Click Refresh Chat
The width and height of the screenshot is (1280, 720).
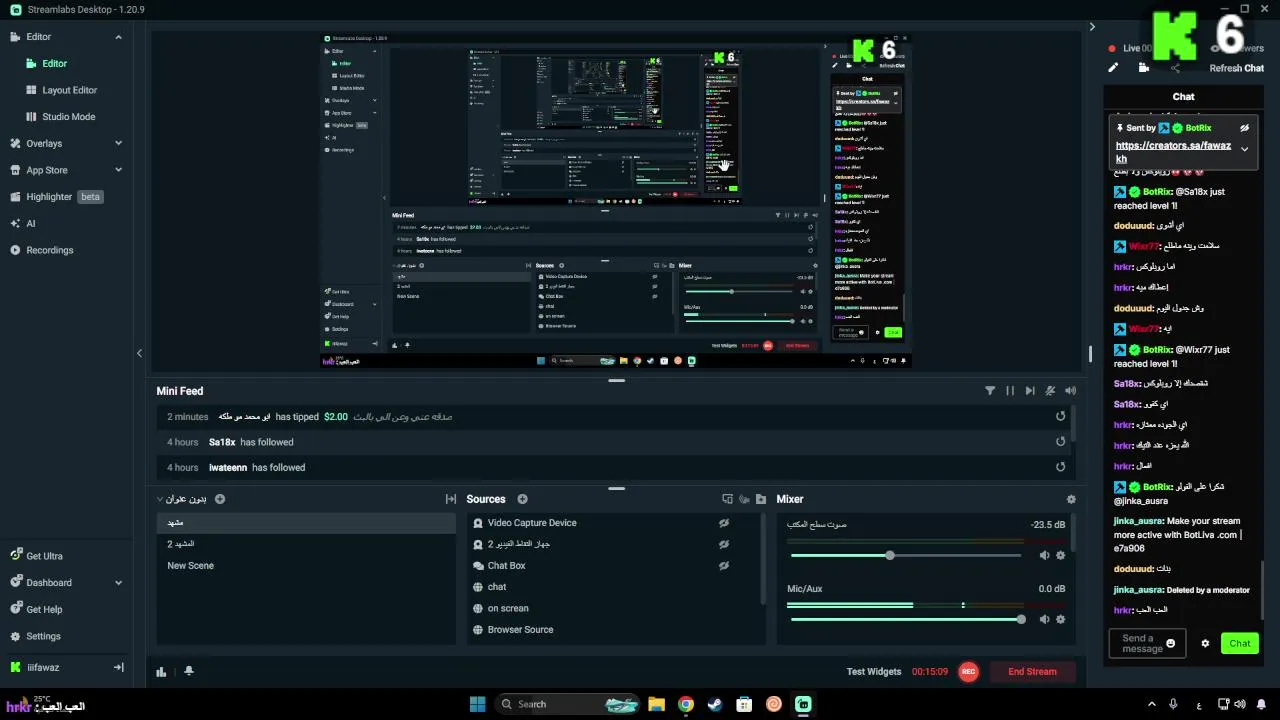pyautogui.click(x=1237, y=68)
